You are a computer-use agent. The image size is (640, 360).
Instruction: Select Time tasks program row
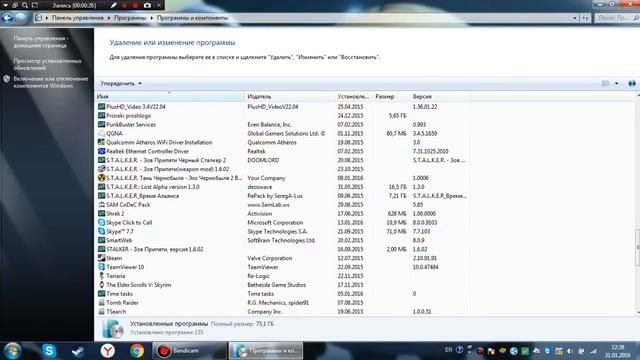[x=282, y=294]
